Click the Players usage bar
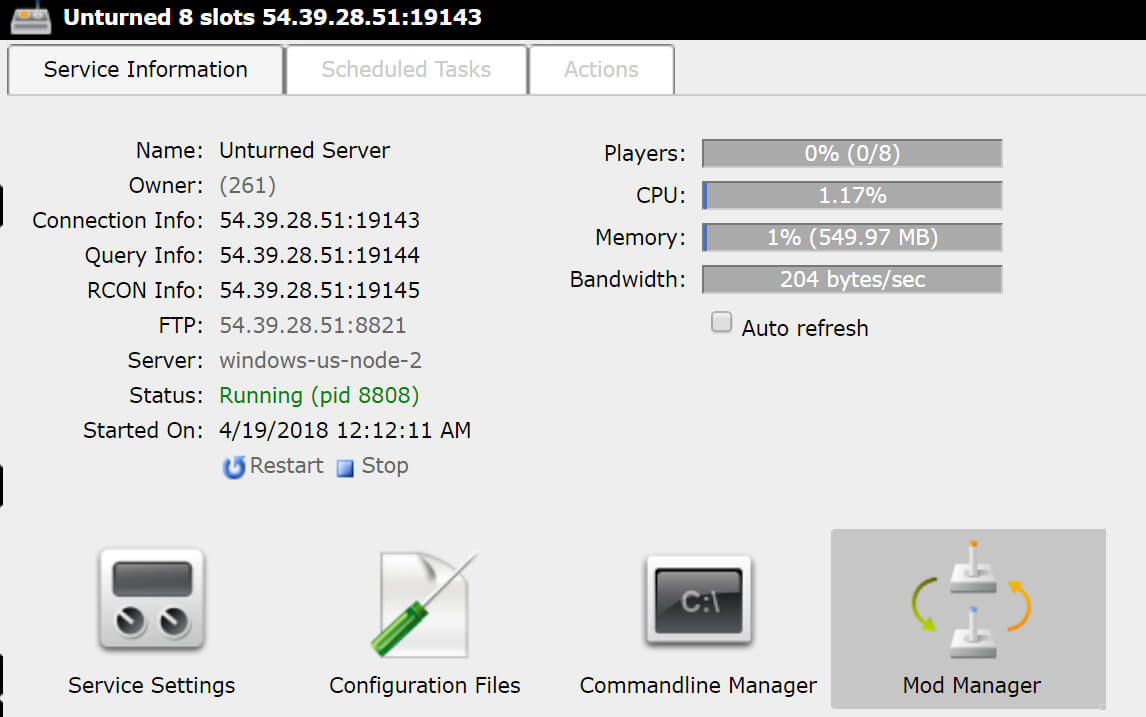The width and height of the screenshot is (1146, 717). click(852, 153)
